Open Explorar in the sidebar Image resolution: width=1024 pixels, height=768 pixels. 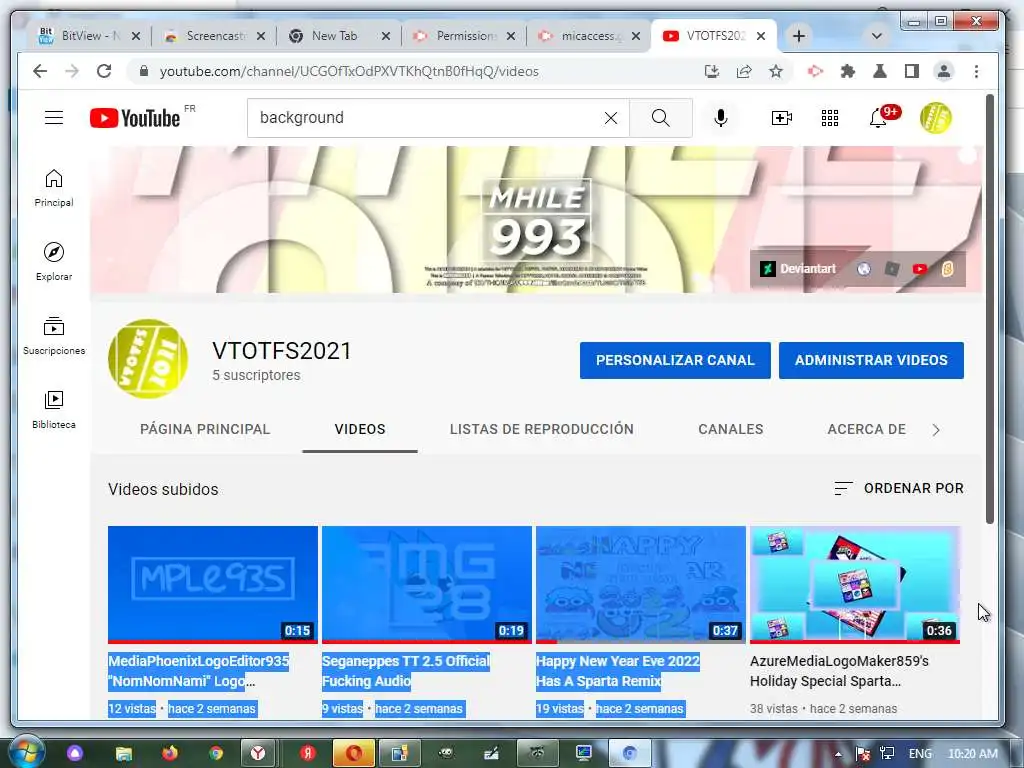click(x=54, y=261)
